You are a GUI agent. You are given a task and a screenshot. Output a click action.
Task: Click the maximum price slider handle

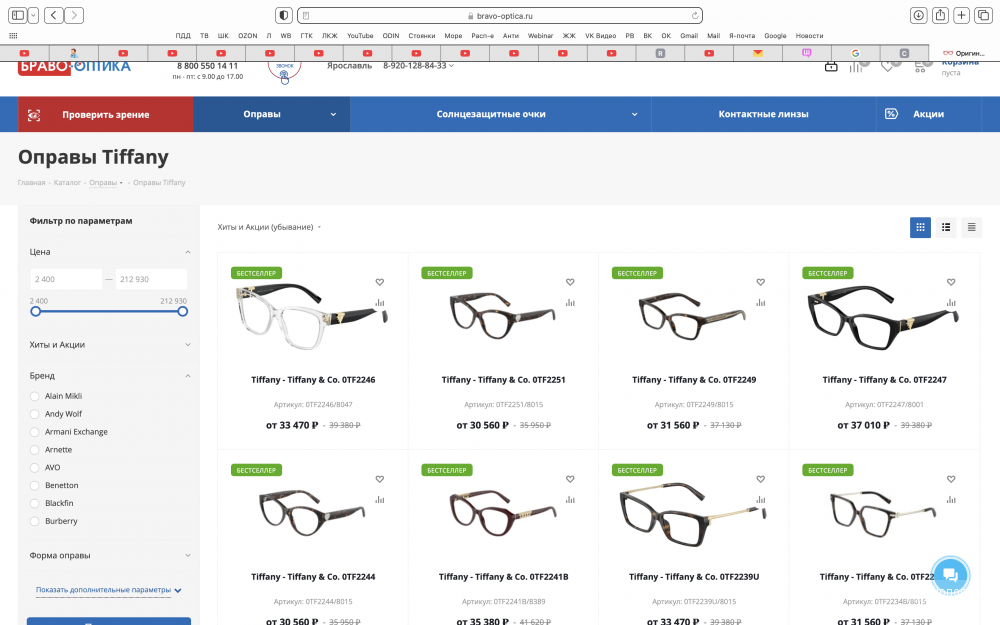pos(182,311)
